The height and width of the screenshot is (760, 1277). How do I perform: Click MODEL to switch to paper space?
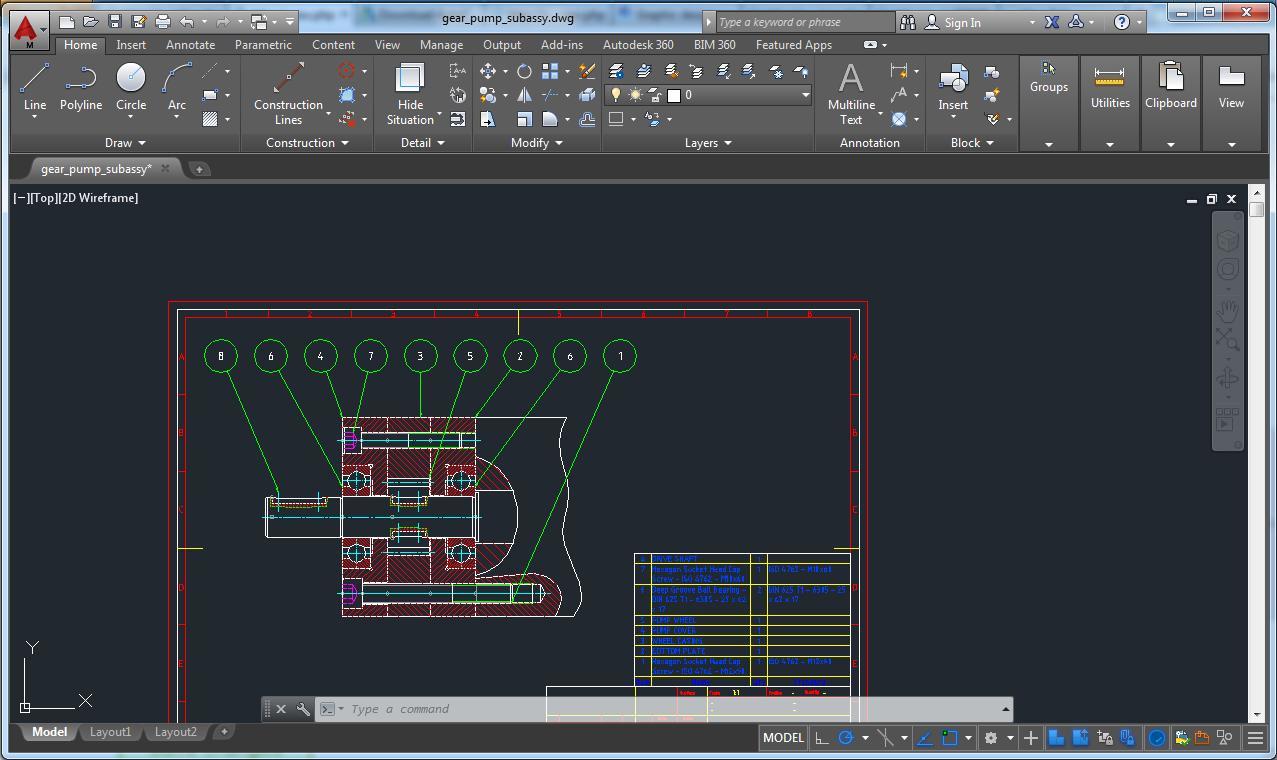(783, 737)
